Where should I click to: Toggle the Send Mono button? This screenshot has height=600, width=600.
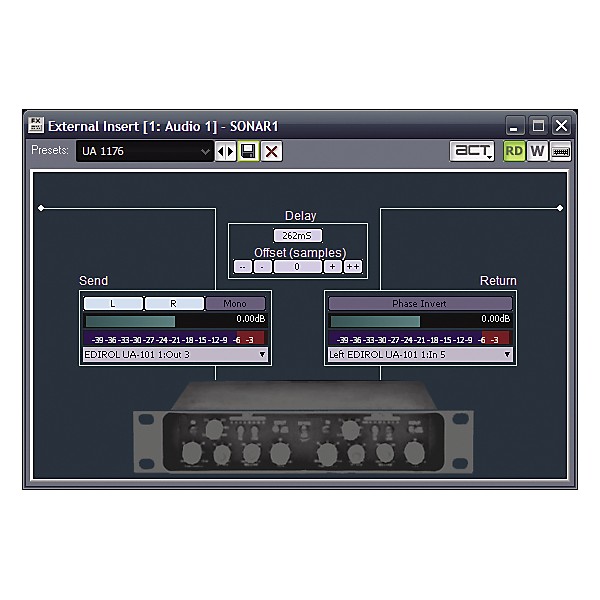(235, 303)
